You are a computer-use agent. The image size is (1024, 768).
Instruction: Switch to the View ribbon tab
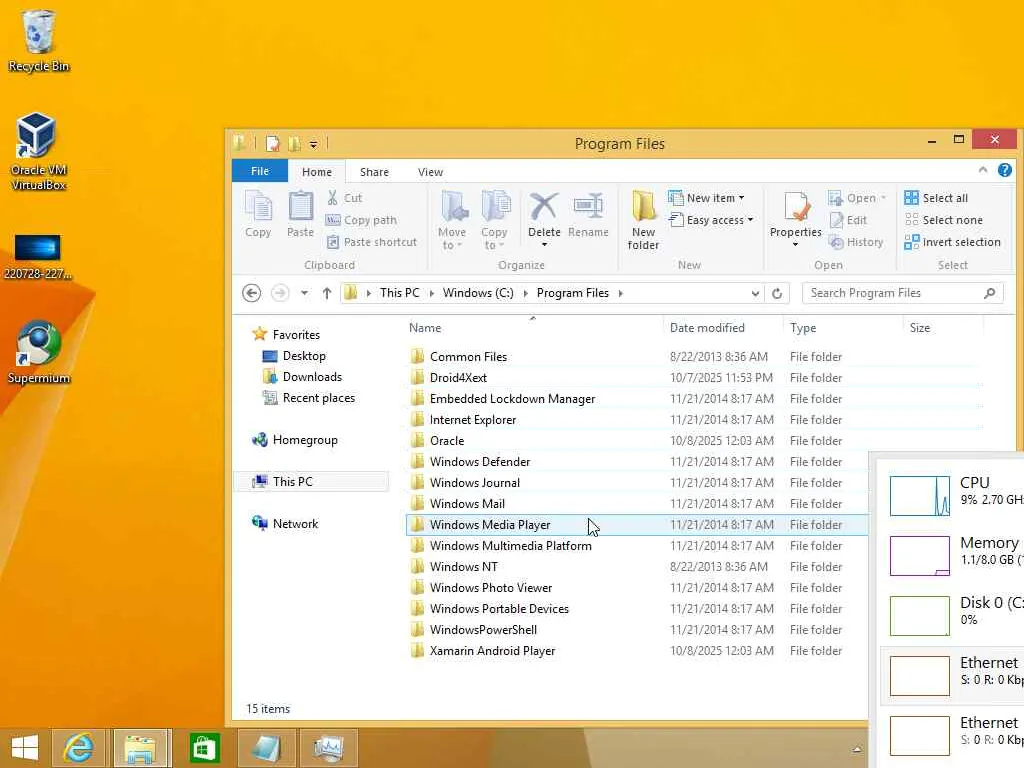(430, 172)
